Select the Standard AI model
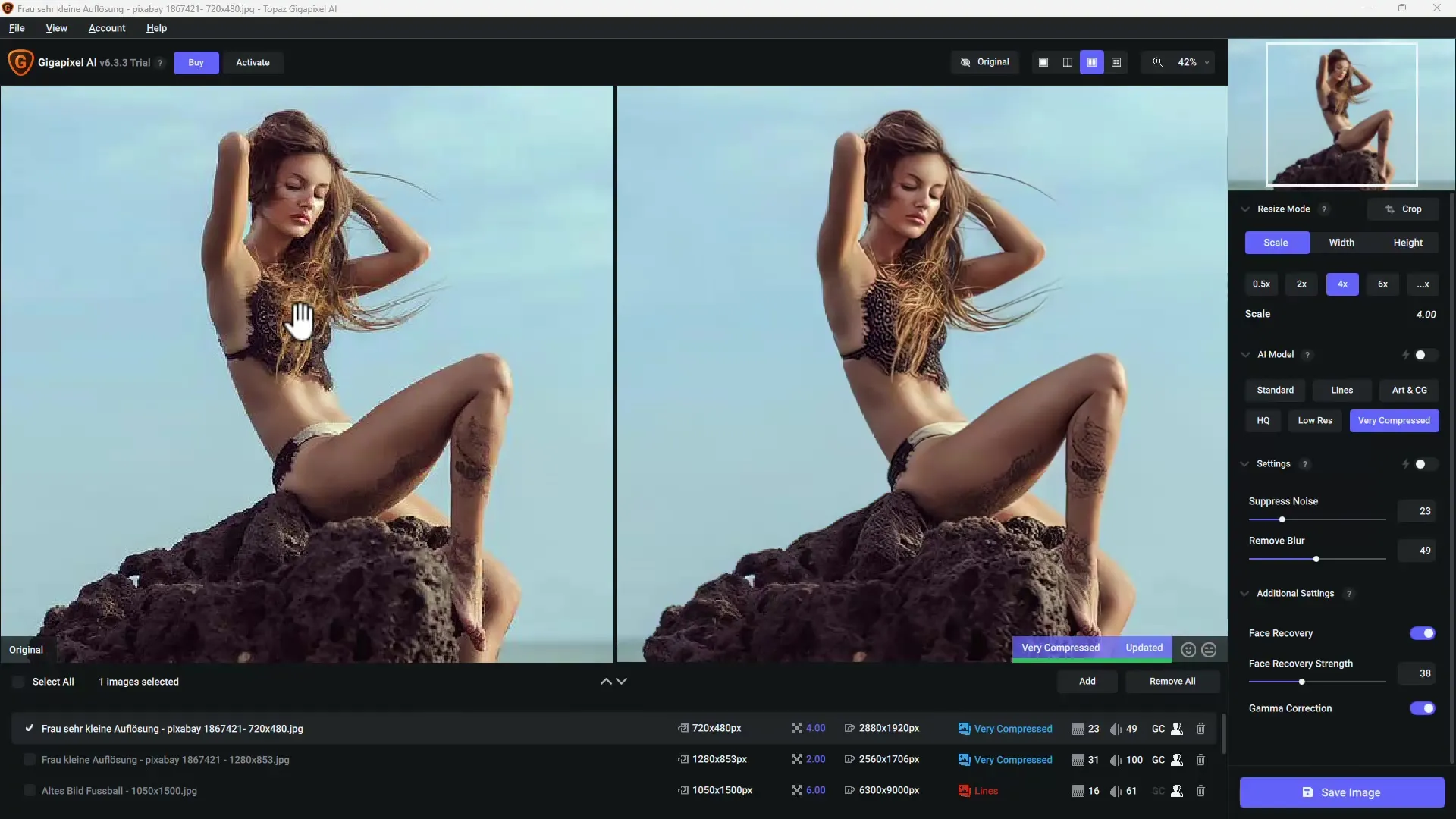1456x819 pixels. click(x=1276, y=389)
